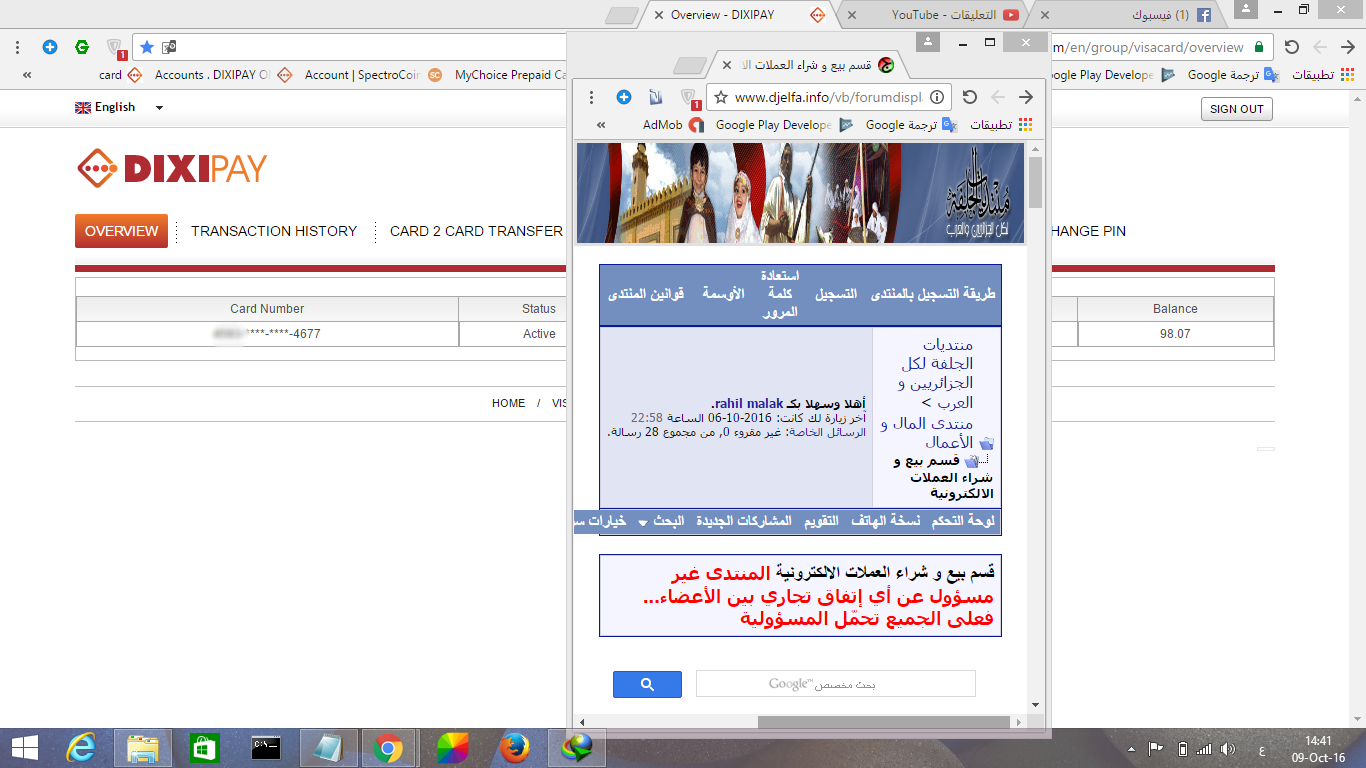Click volume icon in system tray

click(1228, 749)
